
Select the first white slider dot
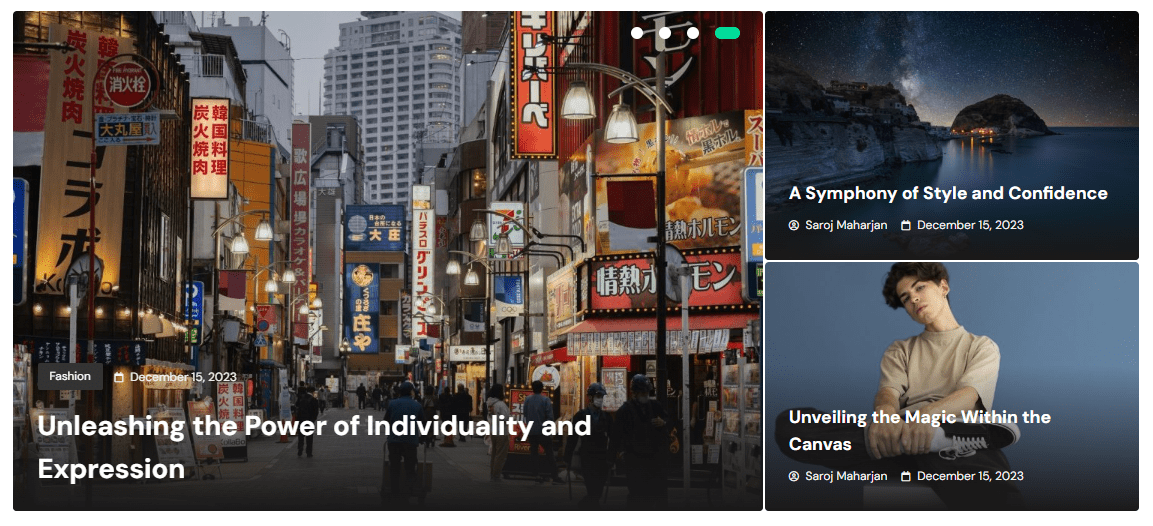click(x=637, y=33)
